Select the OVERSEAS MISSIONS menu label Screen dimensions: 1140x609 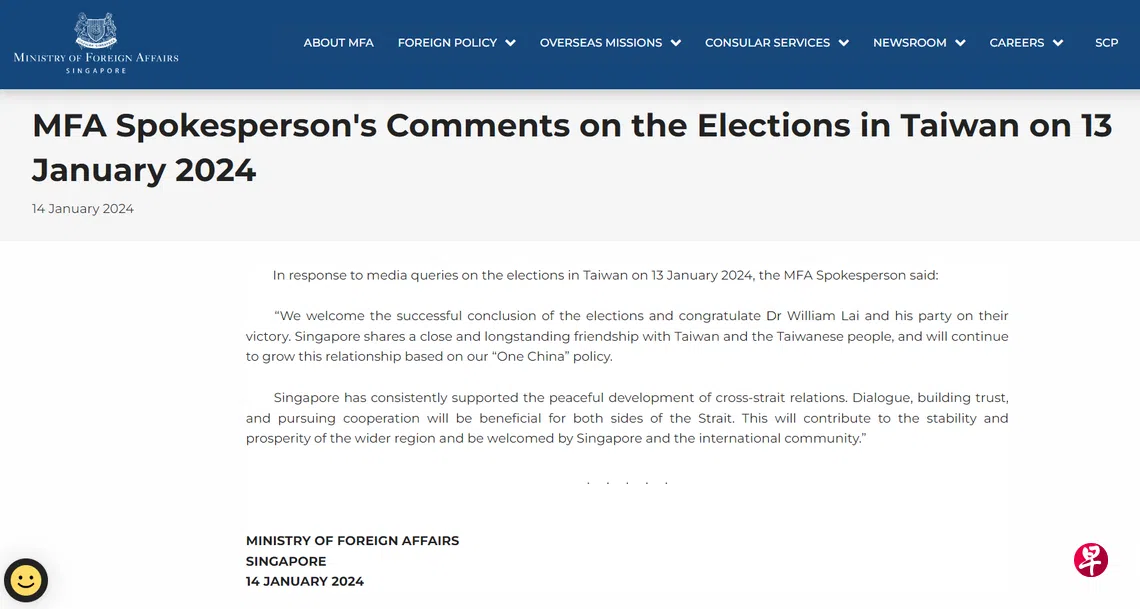point(601,43)
